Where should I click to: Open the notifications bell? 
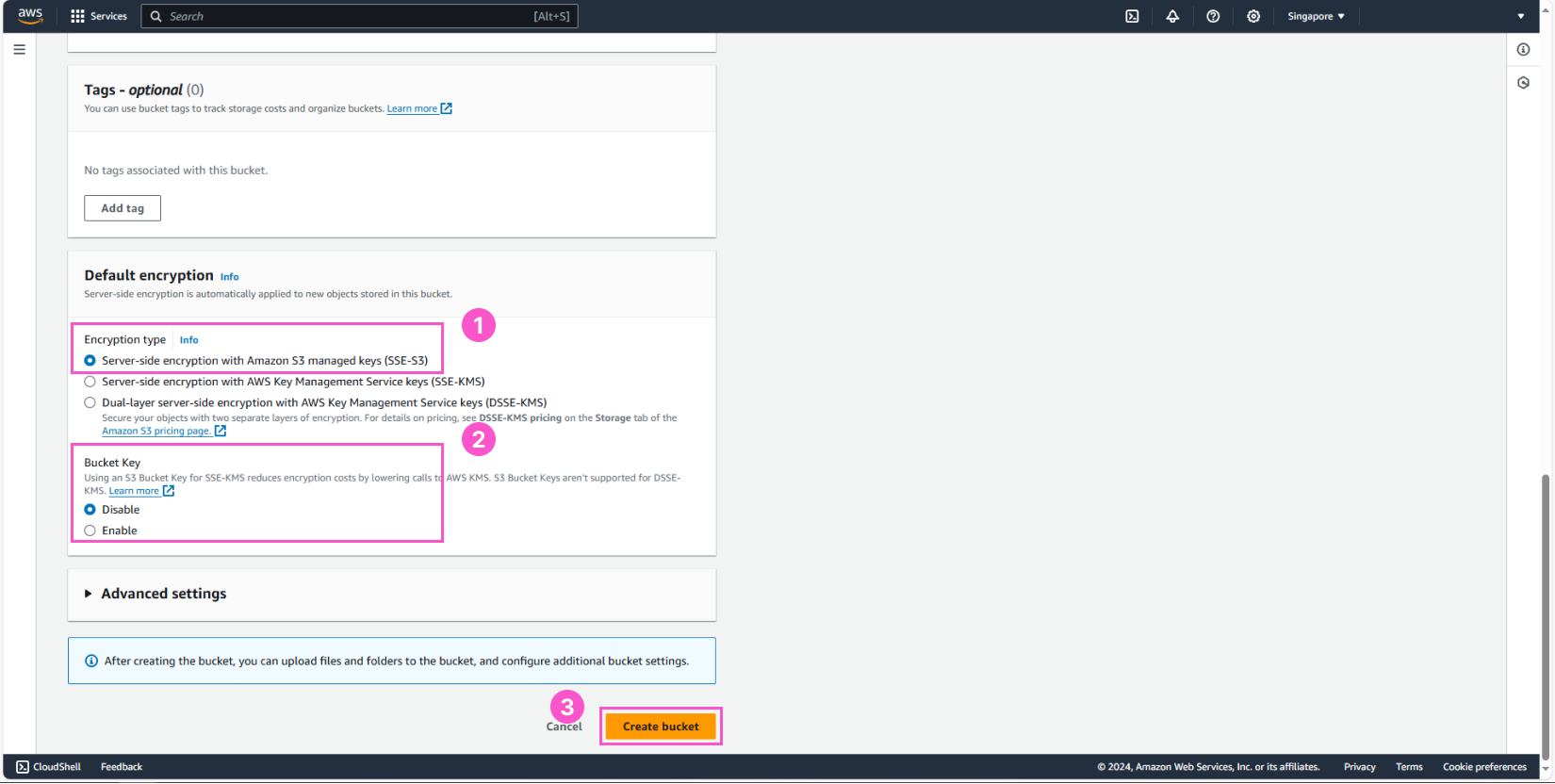pyautogui.click(x=1172, y=16)
